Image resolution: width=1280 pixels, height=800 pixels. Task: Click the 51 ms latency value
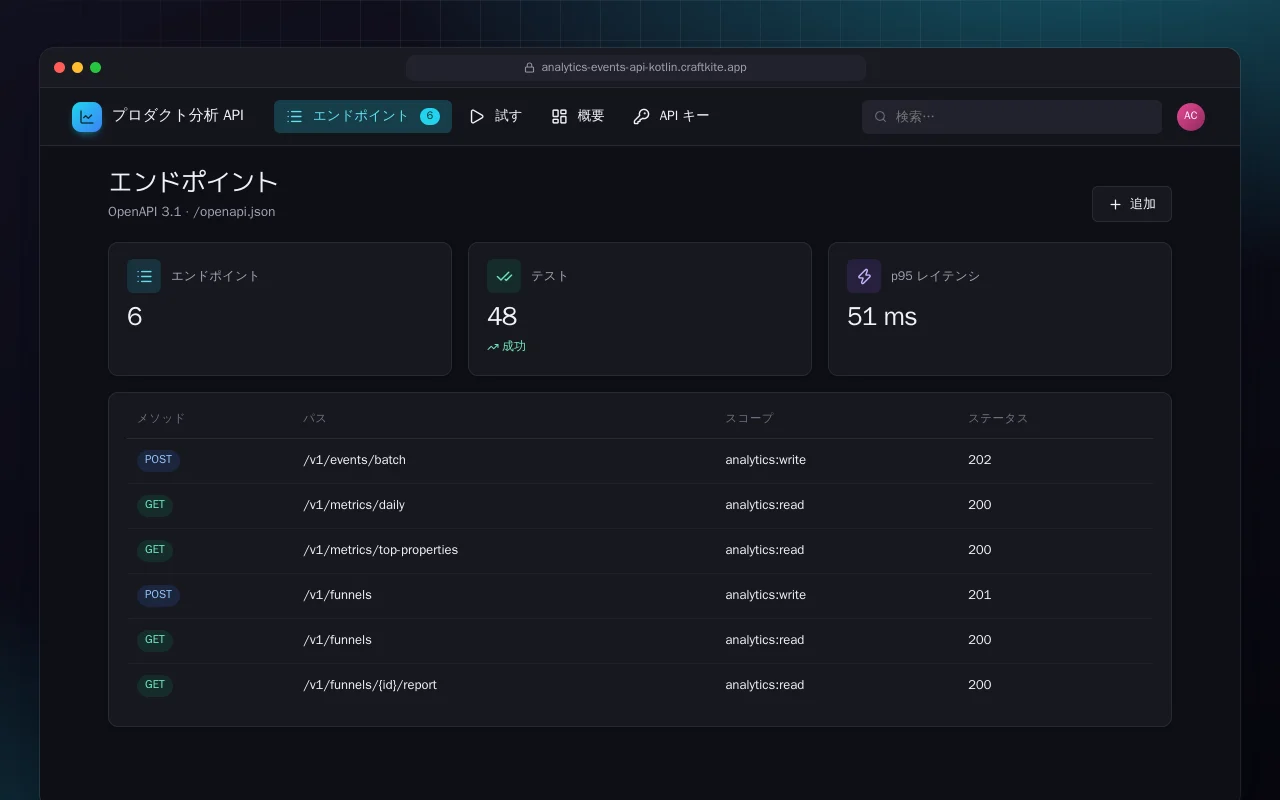click(x=882, y=316)
